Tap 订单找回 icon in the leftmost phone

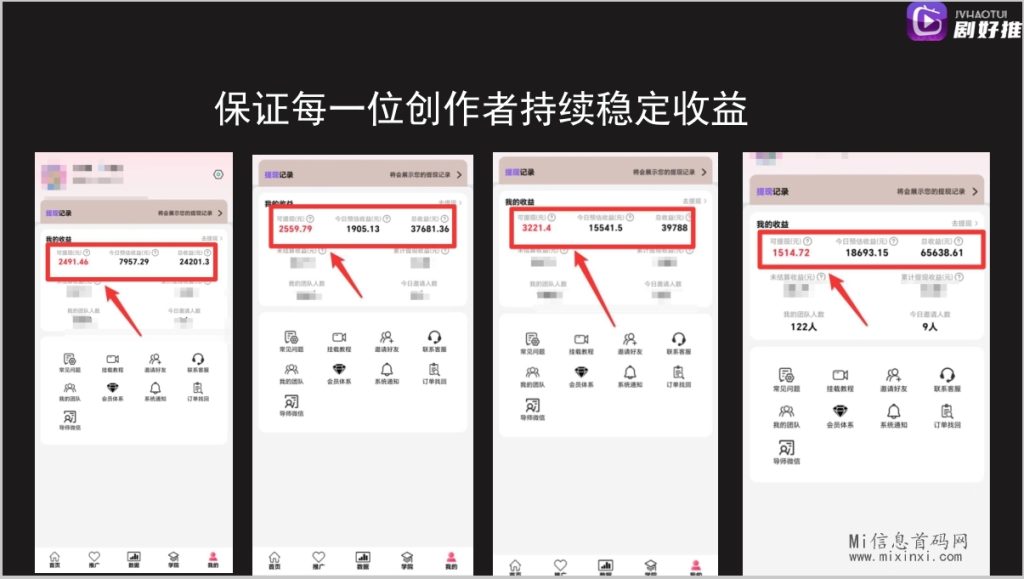(197, 388)
